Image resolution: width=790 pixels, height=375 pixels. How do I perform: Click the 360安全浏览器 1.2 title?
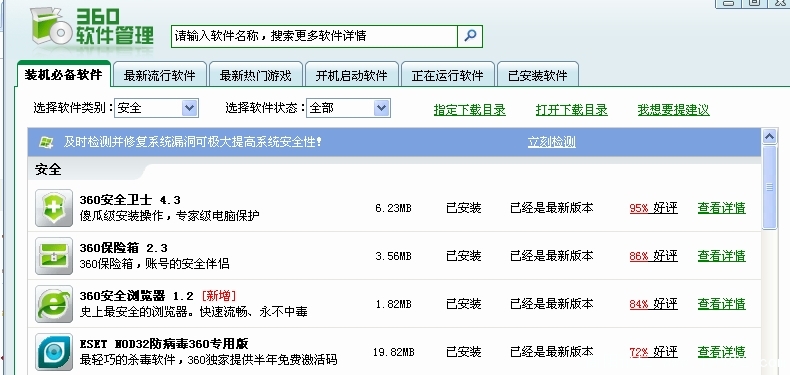click(137, 296)
